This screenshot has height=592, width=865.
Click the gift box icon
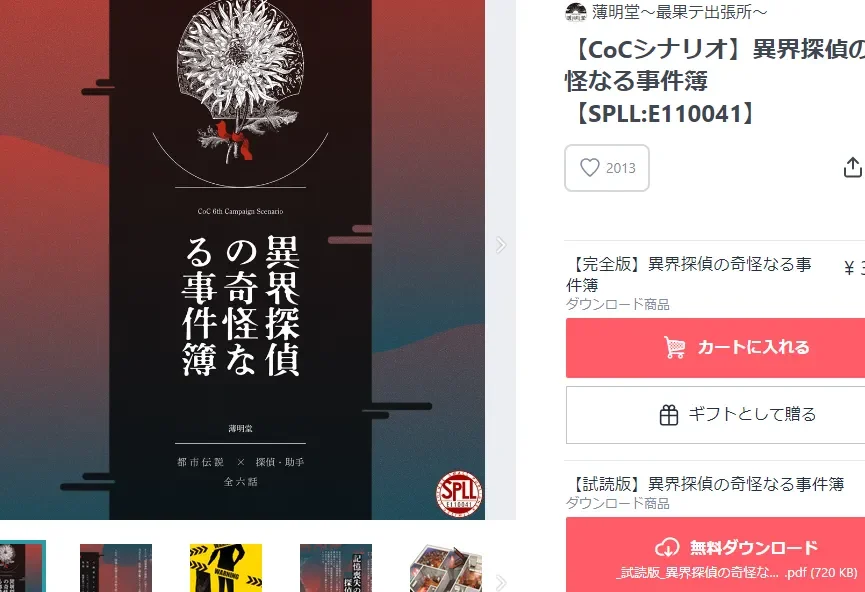pos(669,415)
